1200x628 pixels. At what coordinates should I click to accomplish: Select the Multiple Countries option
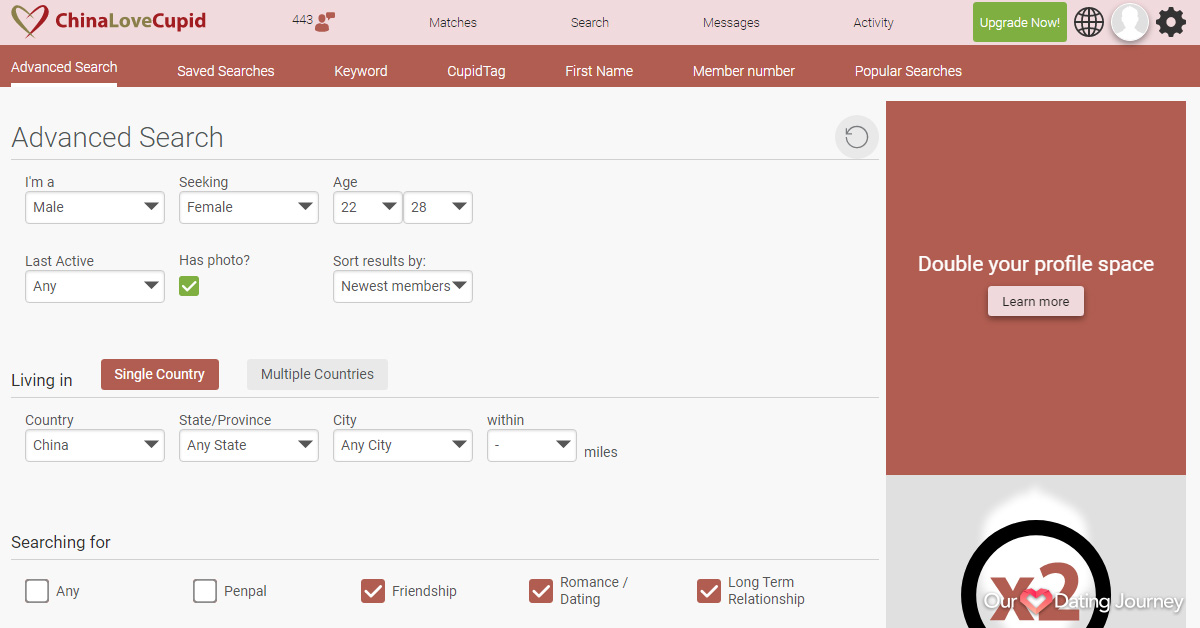click(317, 374)
